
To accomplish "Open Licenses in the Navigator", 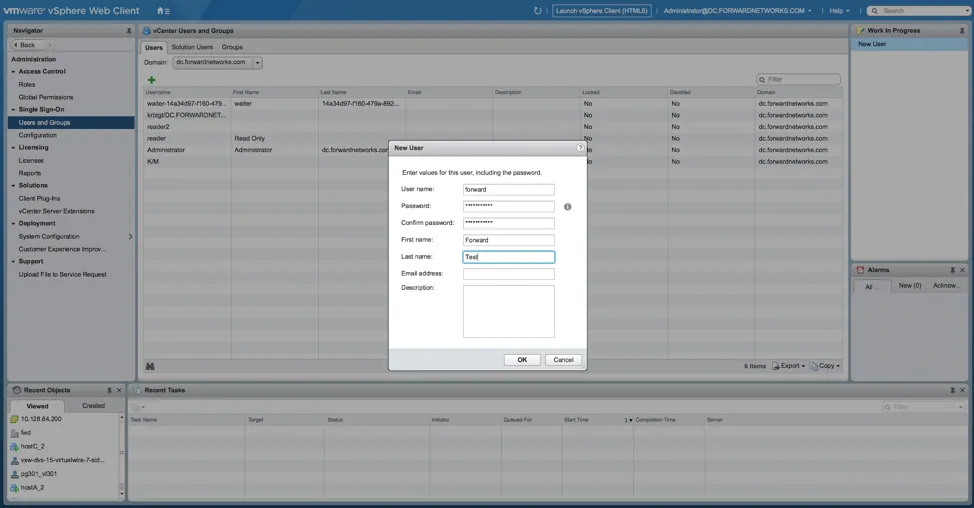I will 31,161.
